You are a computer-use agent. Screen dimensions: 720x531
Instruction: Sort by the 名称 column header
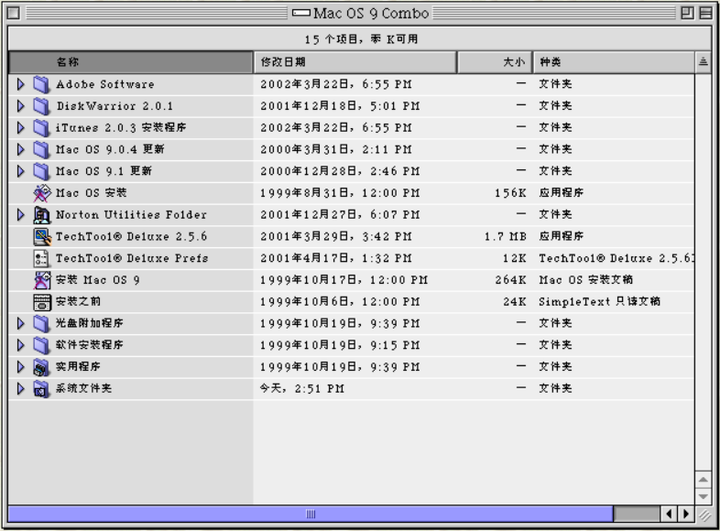point(131,62)
